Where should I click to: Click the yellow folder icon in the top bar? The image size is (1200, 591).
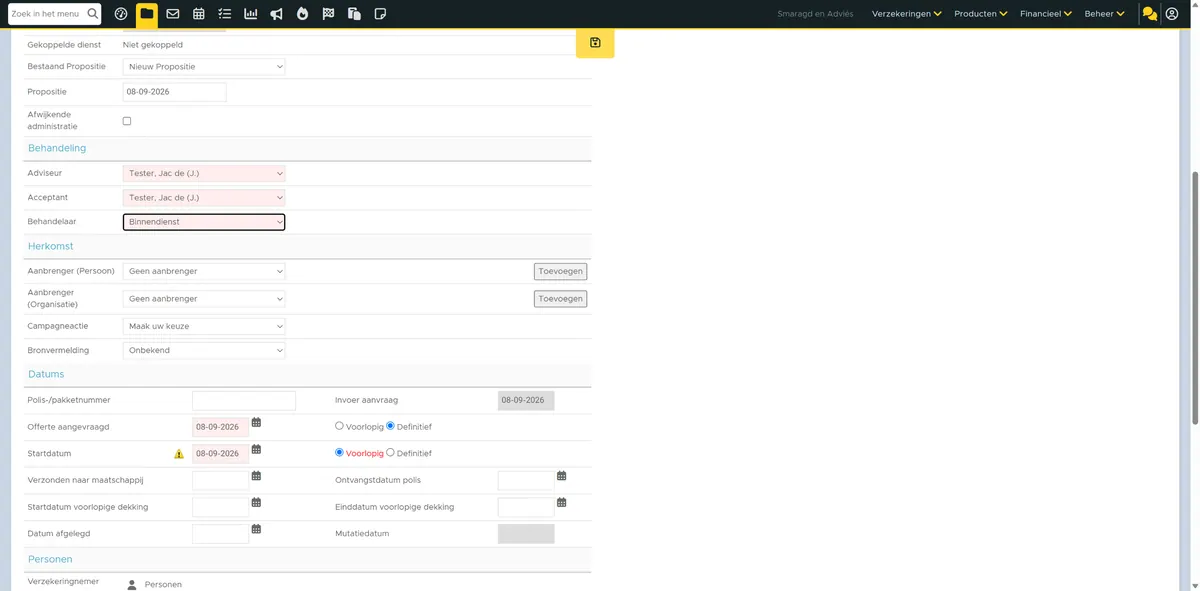tap(147, 14)
